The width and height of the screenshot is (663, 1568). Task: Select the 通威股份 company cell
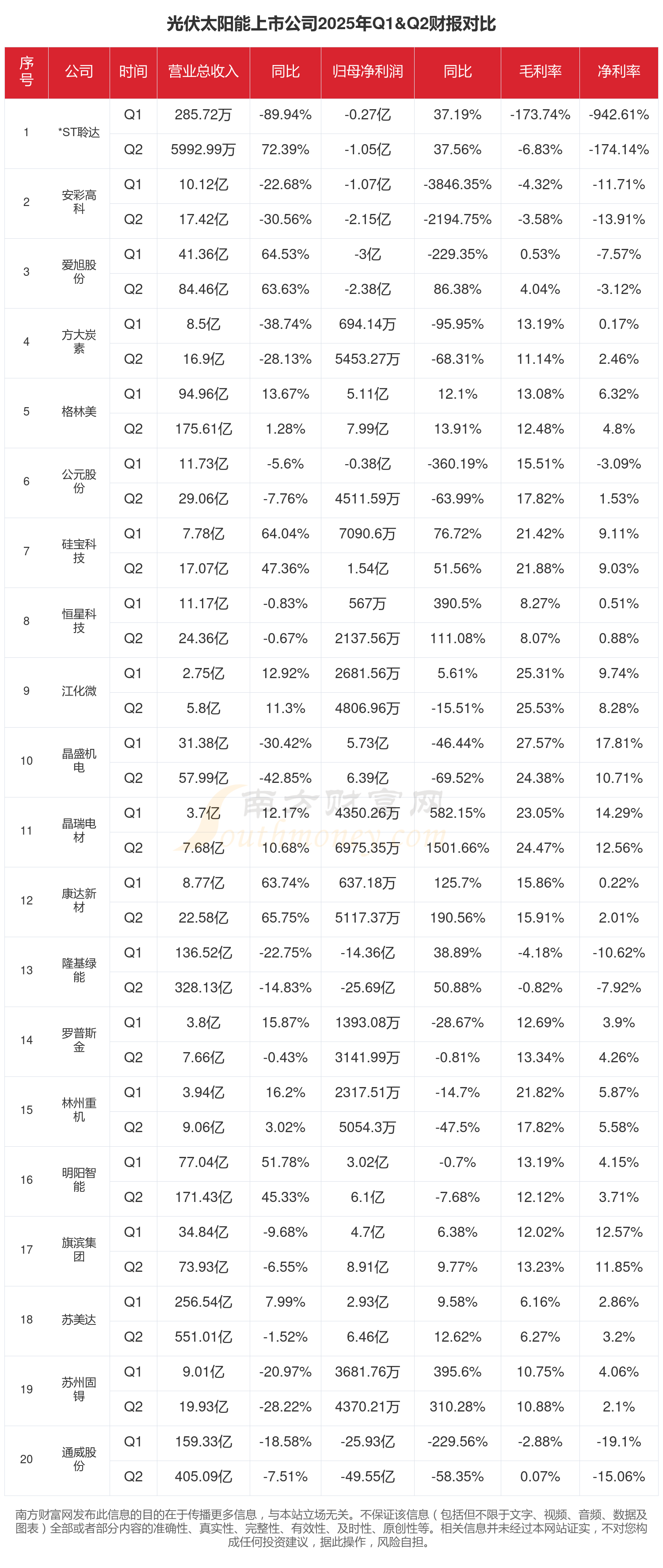[79, 1459]
